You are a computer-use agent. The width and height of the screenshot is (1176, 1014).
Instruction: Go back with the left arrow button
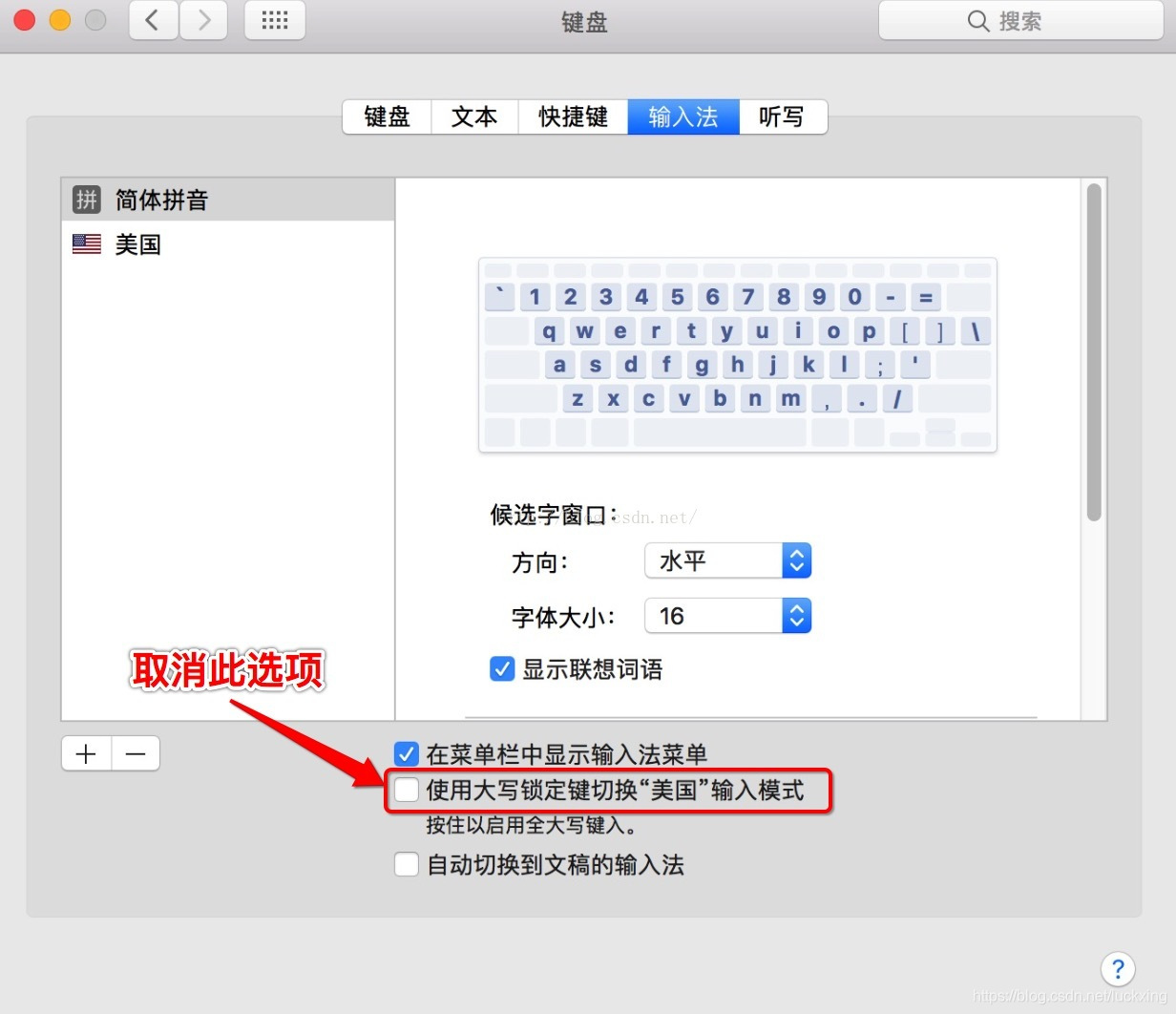click(x=153, y=20)
